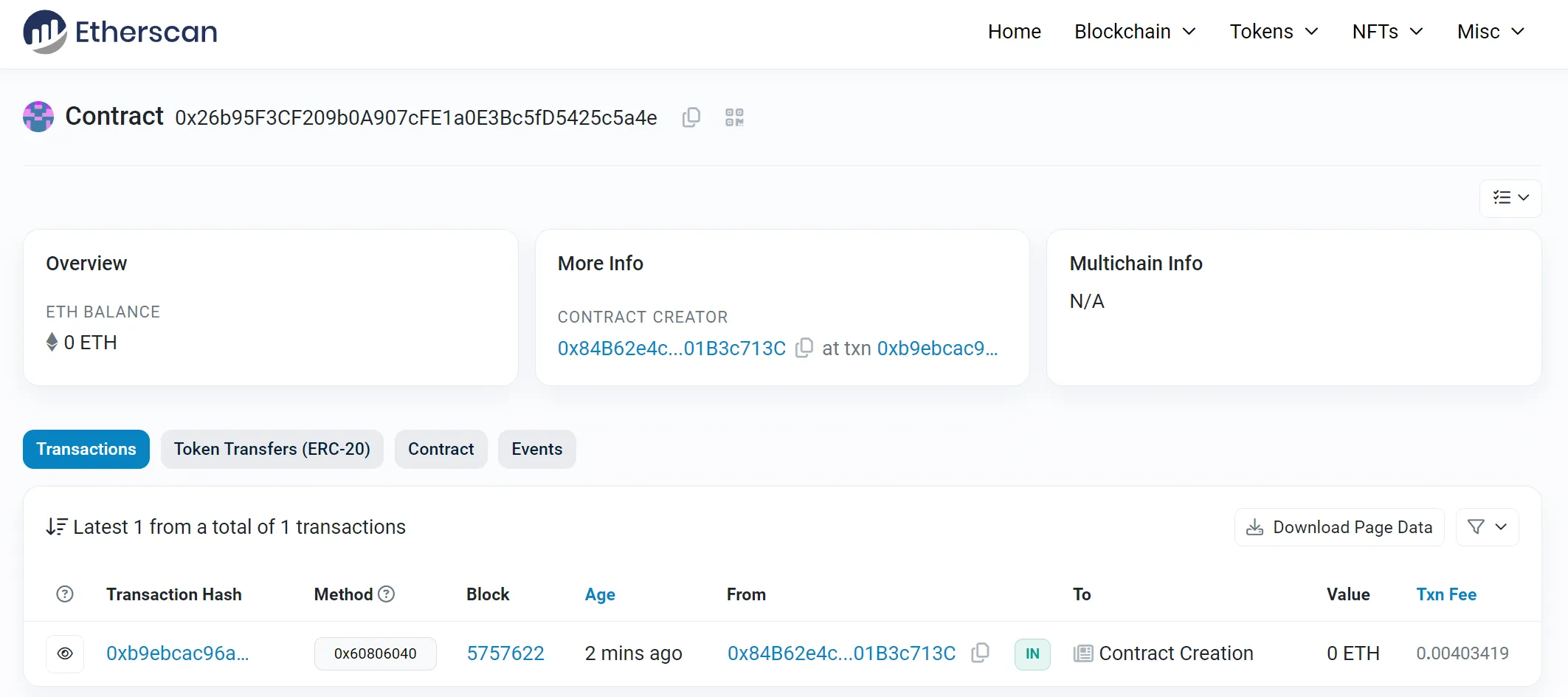Open transaction hash 0xb9ebcac96a link

pyautogui.click(x=177, y=653)
